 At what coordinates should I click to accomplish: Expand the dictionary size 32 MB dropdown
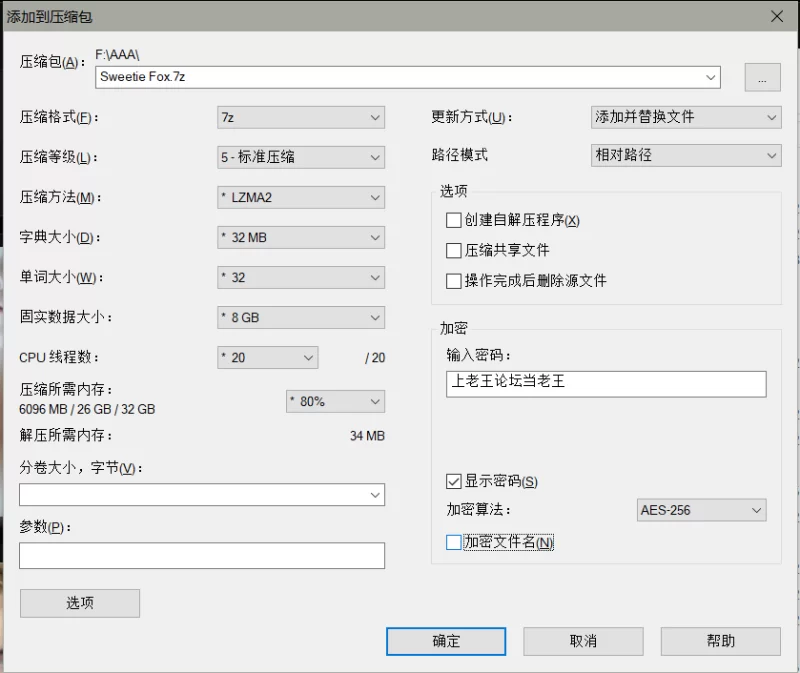tap(301, 238)
